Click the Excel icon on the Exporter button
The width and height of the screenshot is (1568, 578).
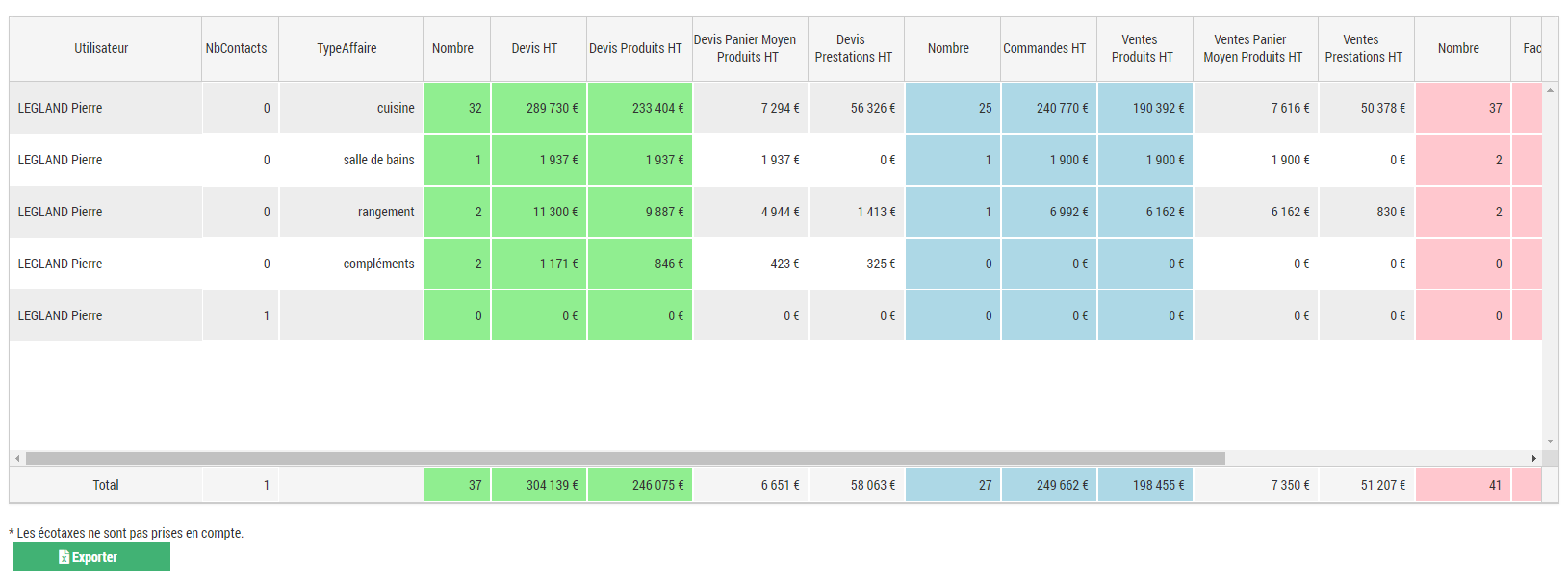[64, 557]
